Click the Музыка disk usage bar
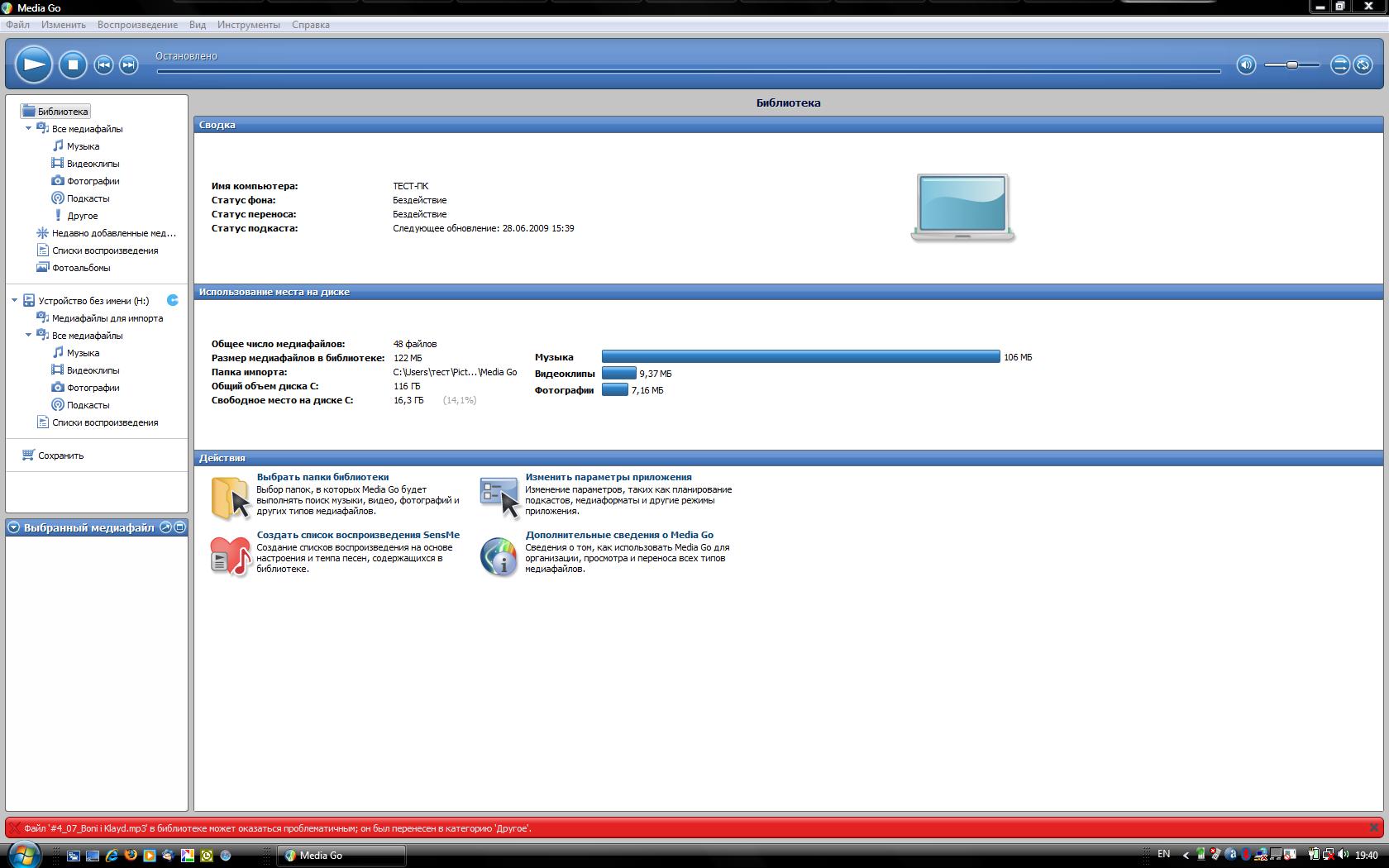 801,356
